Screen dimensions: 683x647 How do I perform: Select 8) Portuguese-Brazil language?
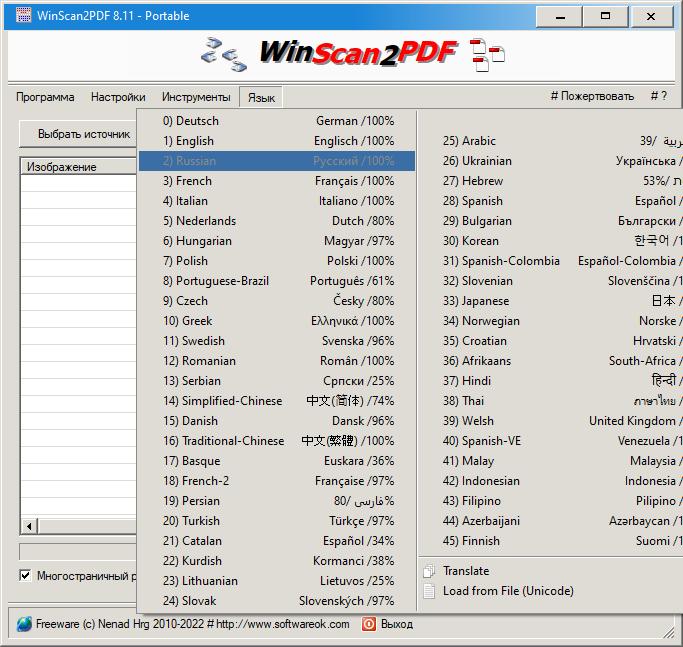277,281
